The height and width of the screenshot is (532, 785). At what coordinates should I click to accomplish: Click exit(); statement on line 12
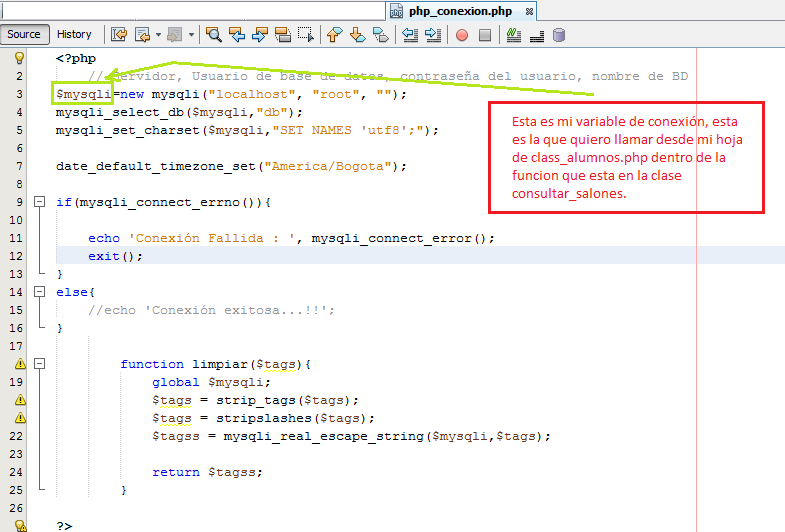click(x=116, y=256)
